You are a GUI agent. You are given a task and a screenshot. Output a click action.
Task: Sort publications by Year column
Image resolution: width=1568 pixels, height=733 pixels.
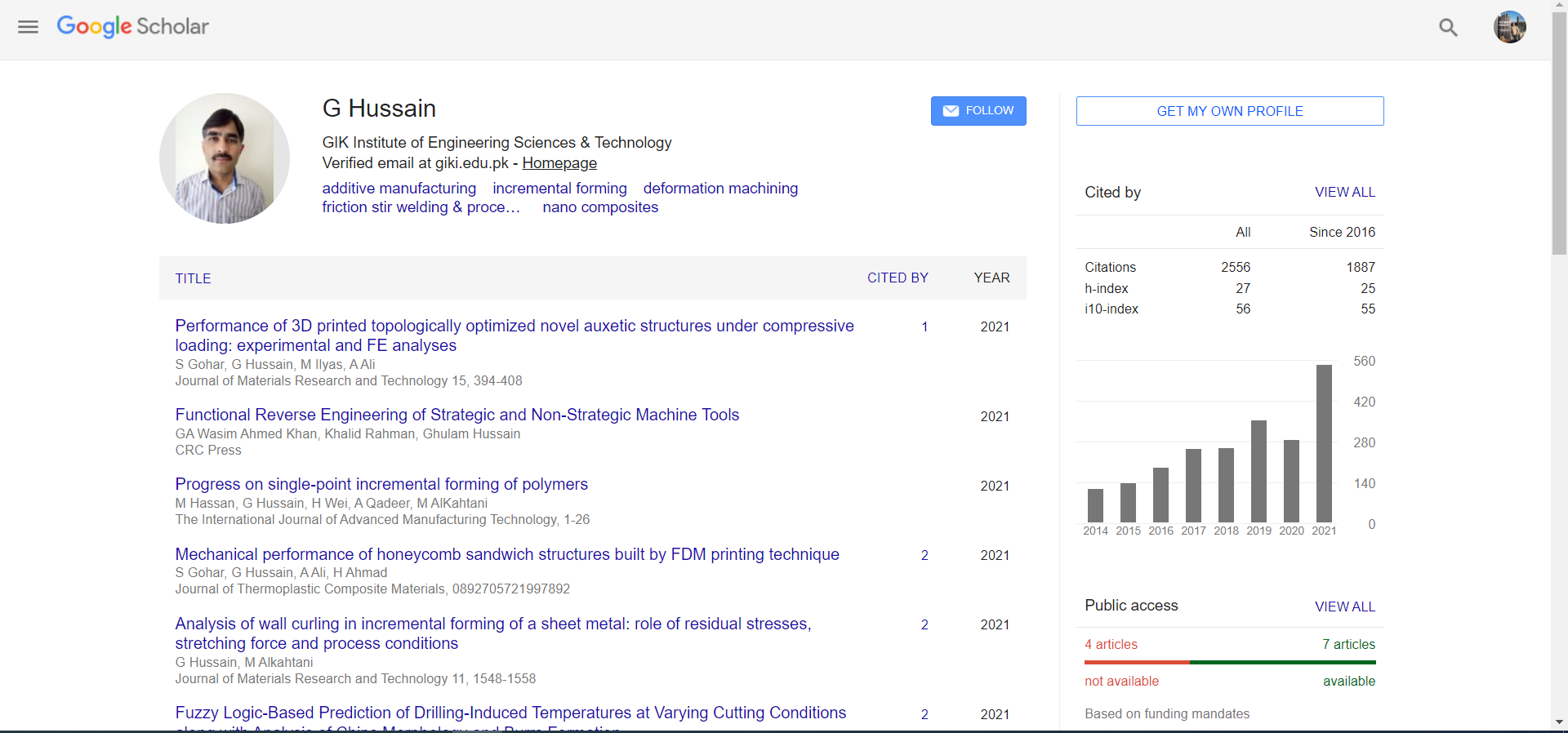click(991, 278)
